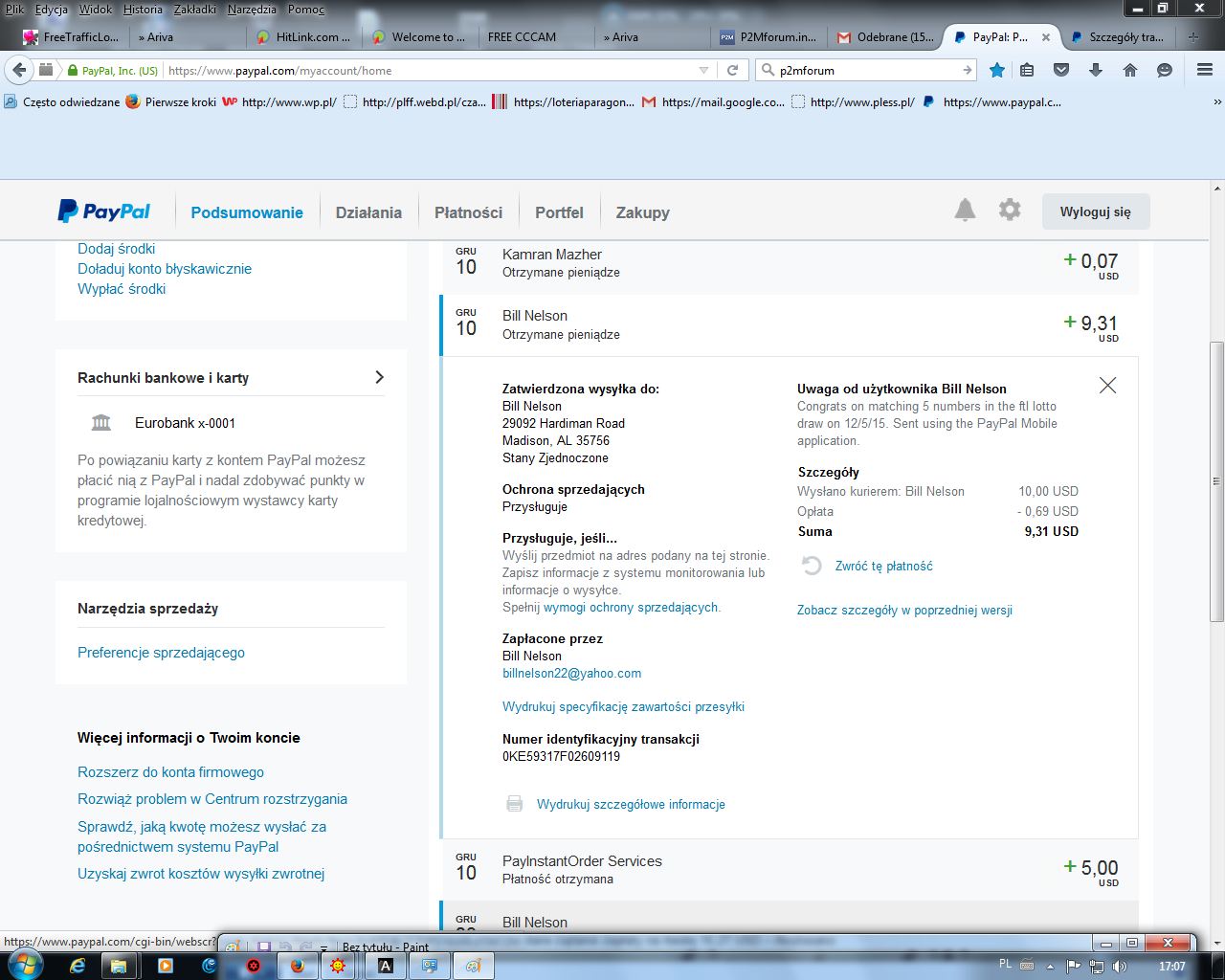
Task: Click the Wypłać środki link
Action: (122, 288)
